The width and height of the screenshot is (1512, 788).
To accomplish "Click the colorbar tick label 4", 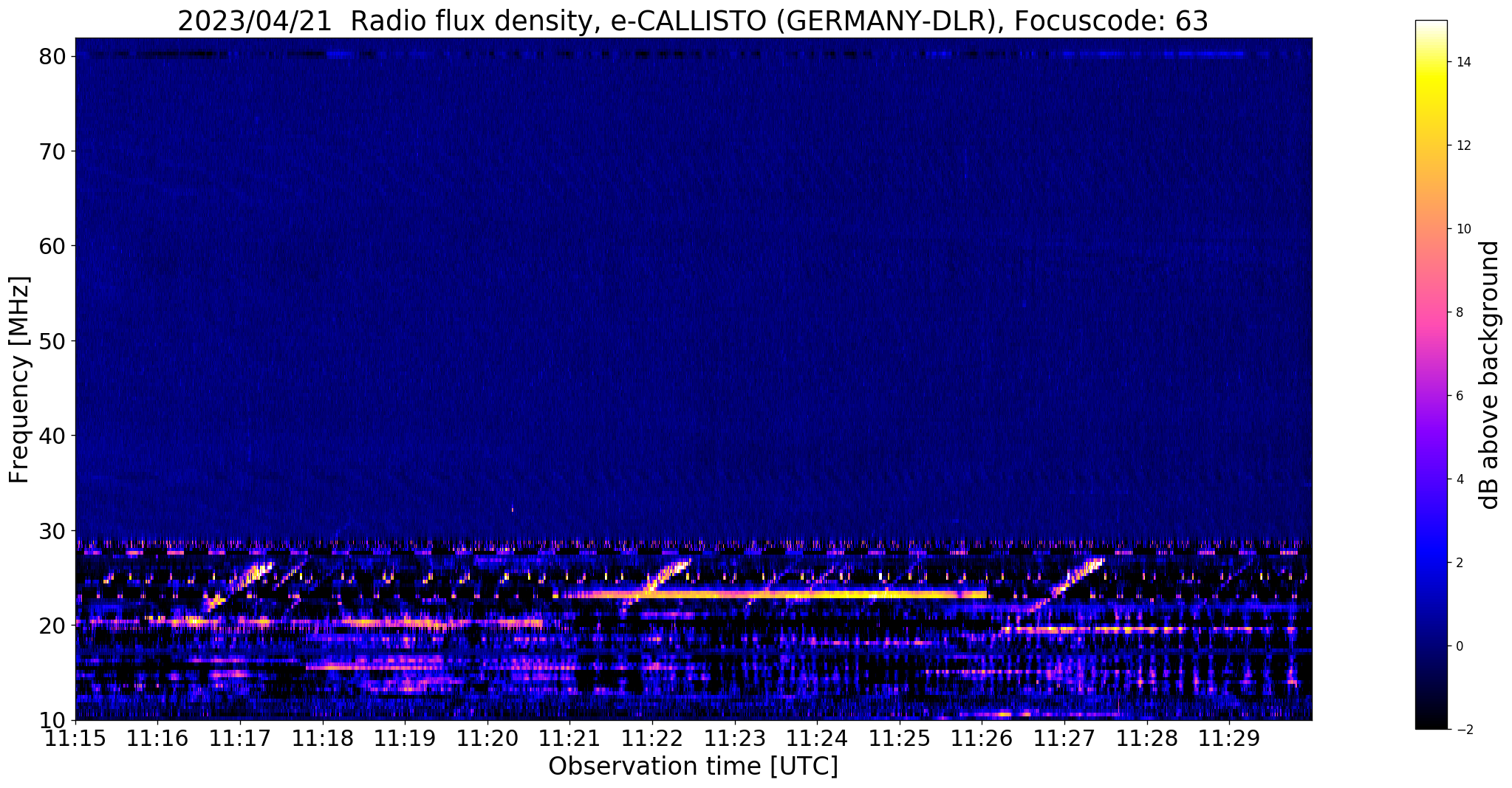I will coord(1459,479).
